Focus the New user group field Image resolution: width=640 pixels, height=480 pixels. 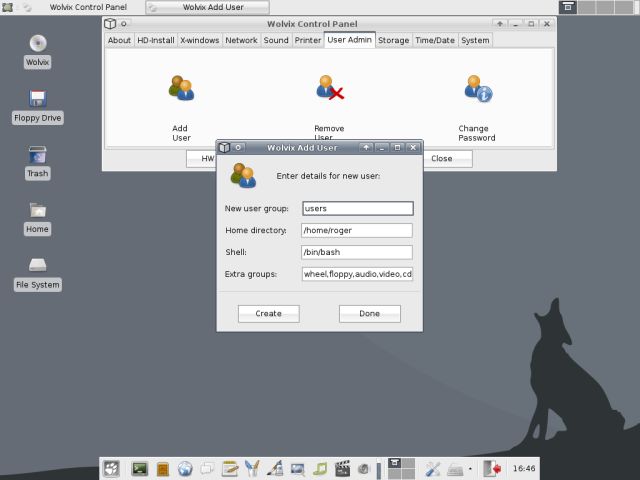[x=358, y=208]
